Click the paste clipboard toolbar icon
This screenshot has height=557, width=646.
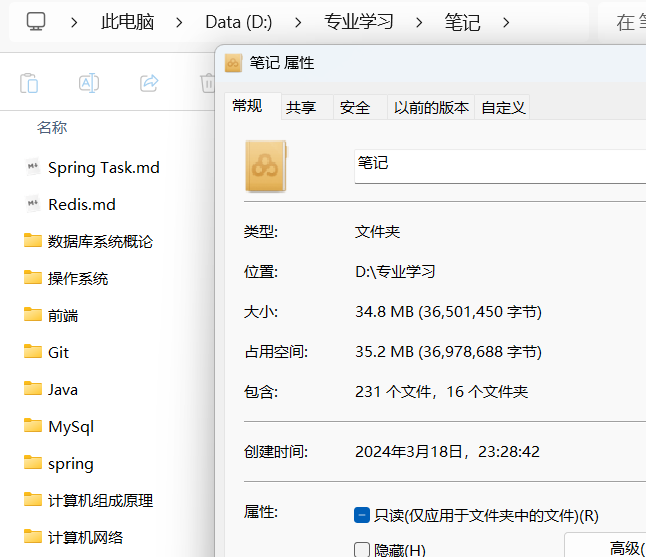(x=29, y=83)
